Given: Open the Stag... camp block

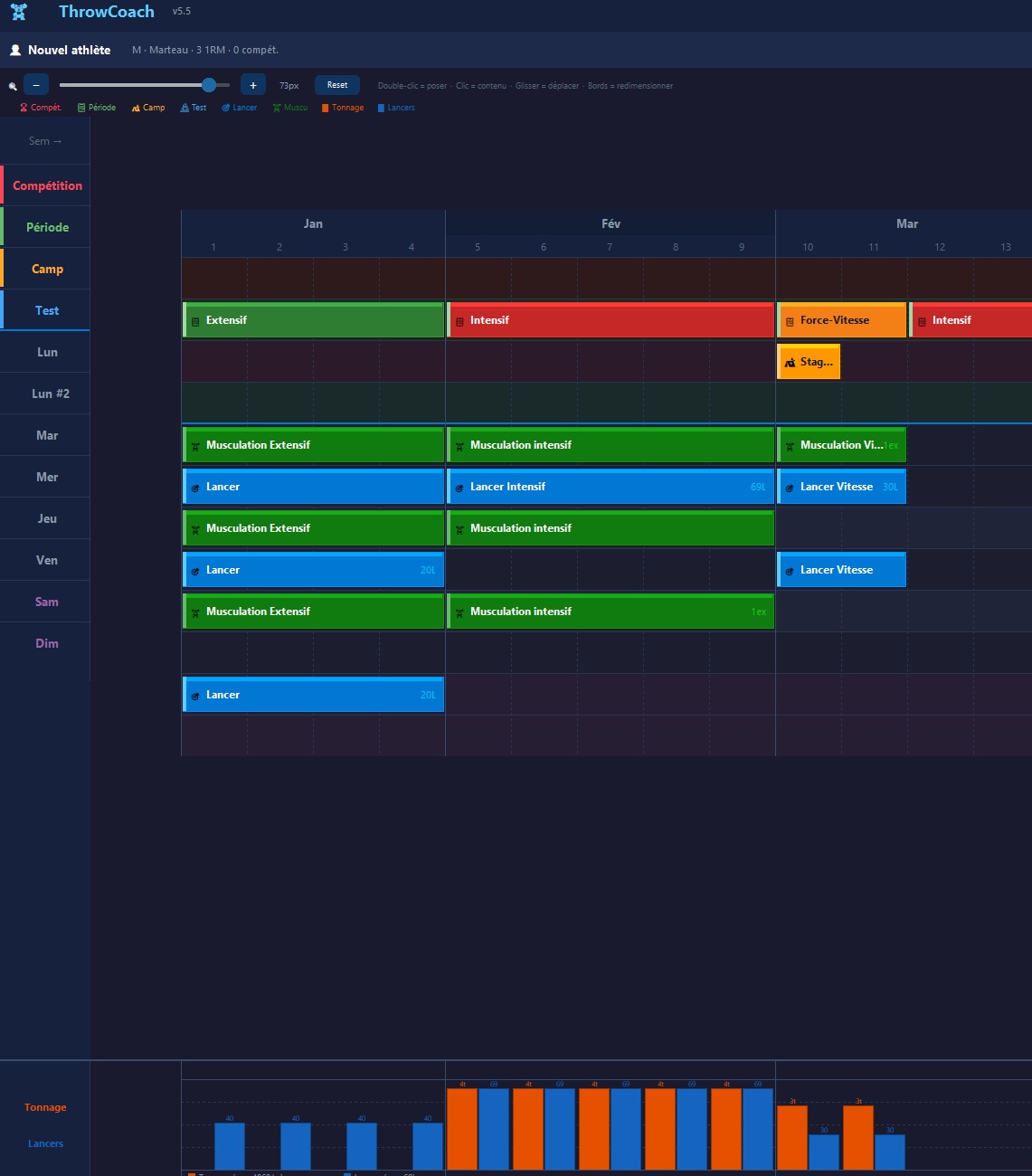Looking at the screenshot, I should (809, 361).
